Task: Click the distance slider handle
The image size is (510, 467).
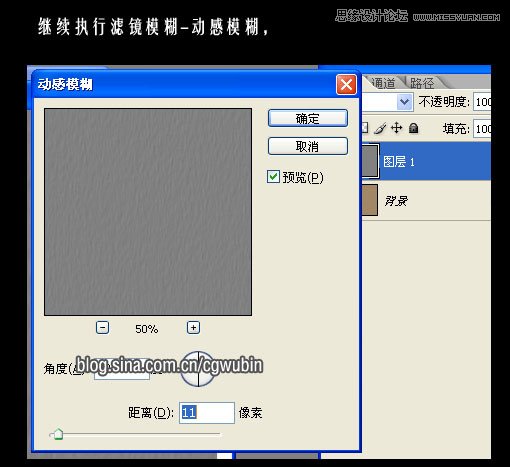Action: pos(58,434)
